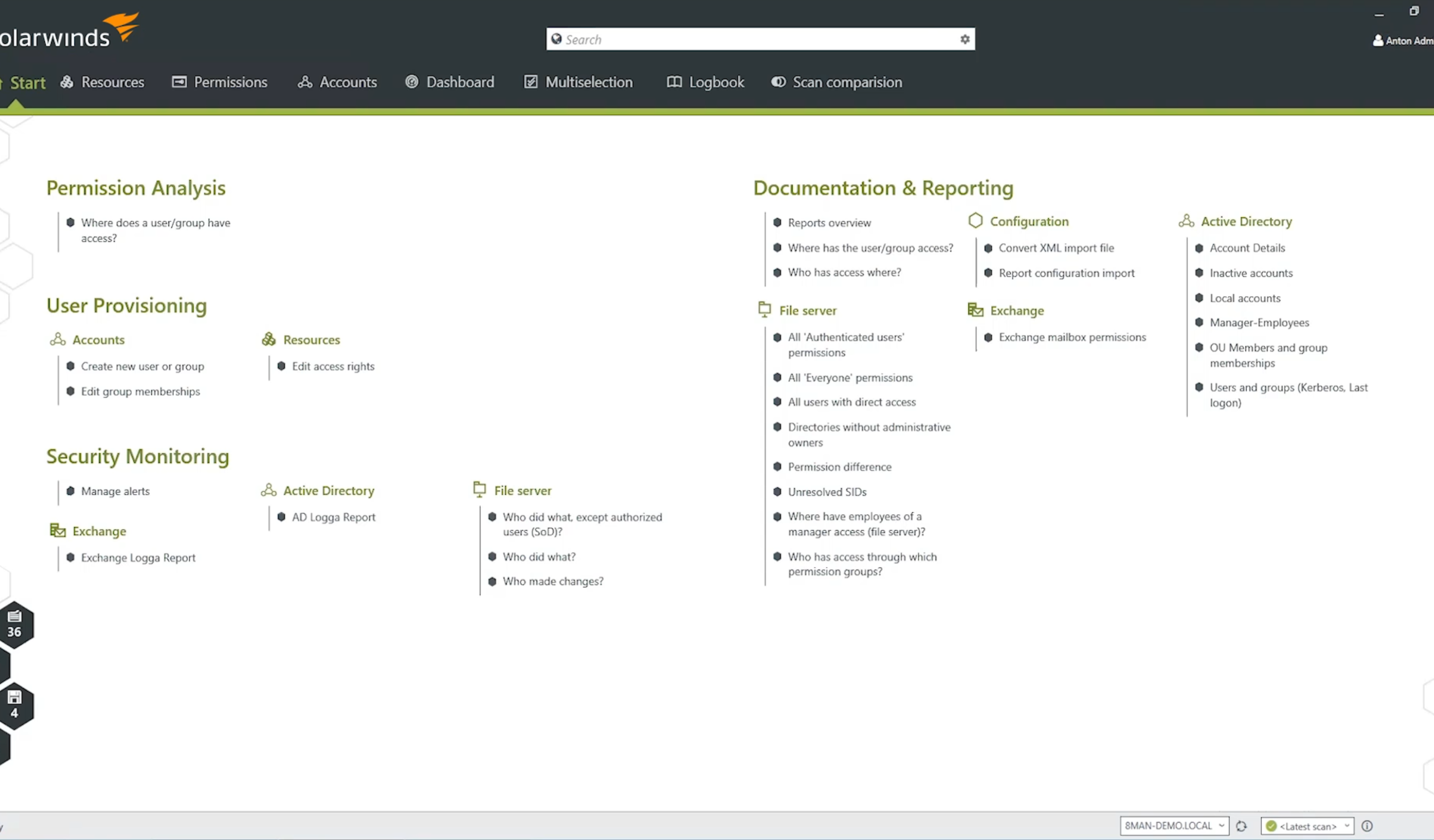Image resolution: width=1434 pixels, height=840 pixels.
Task: Open 'Inactive accounts' report
Action: point(1251,273)
